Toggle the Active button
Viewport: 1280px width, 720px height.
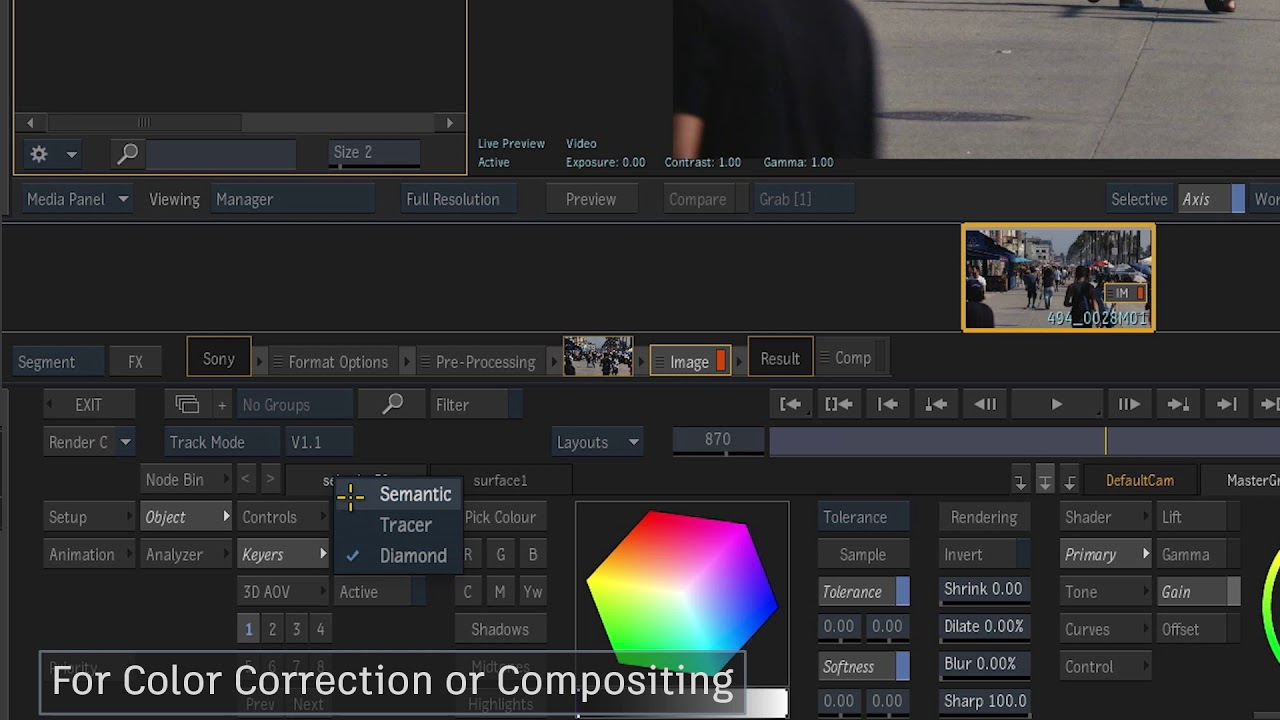point(380,592)
